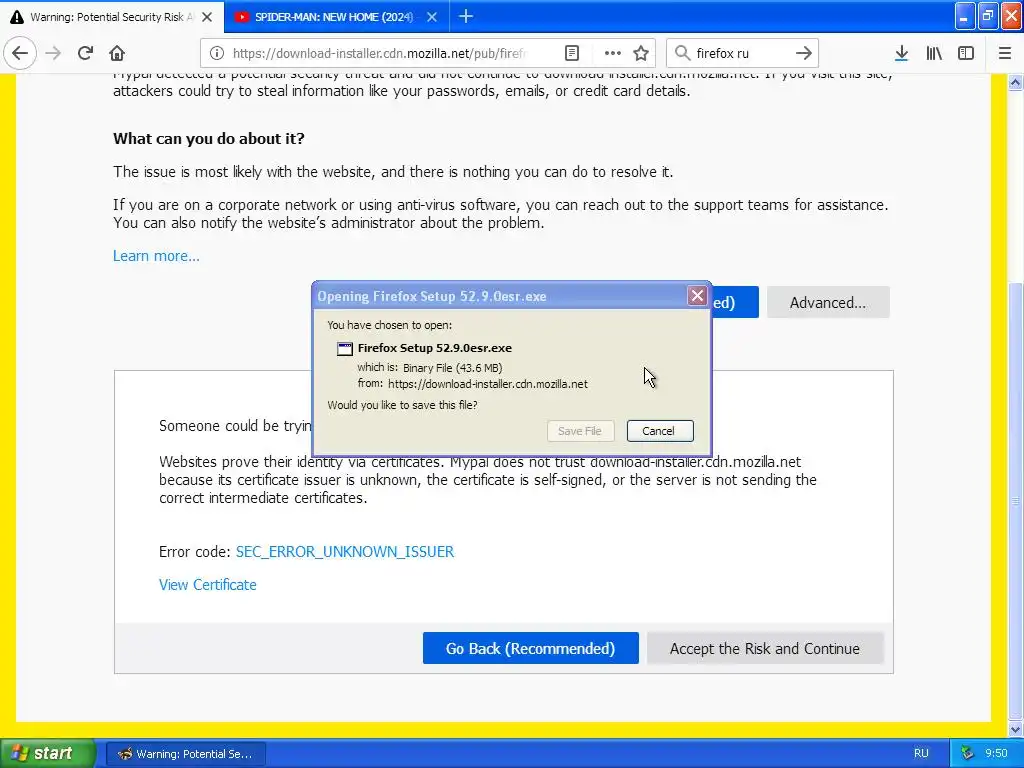
Task: Click the Cancel button in download dialog
Action: coord(660,431)
